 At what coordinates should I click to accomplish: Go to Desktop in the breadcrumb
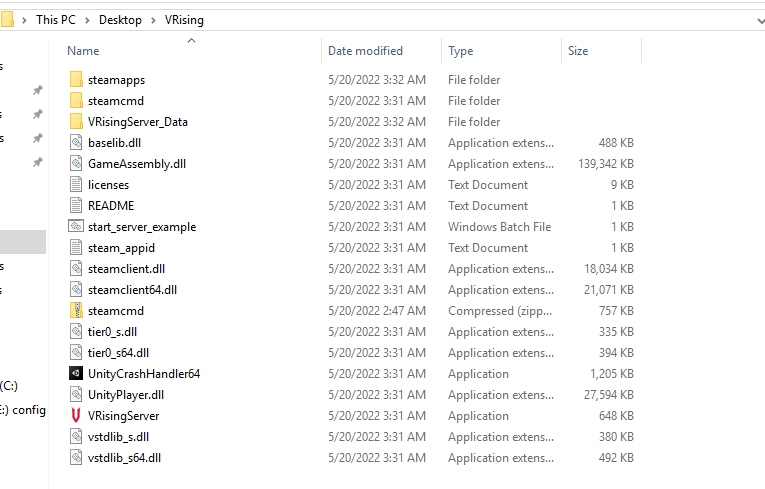(x=120, y=20)
